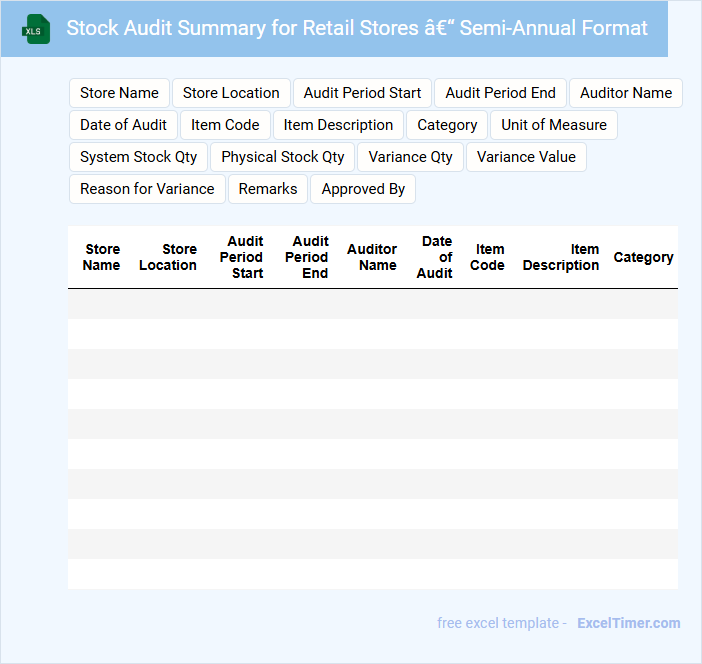Screen dimensions: 702x664
Task: Select the Reason for Variance tag
Action: [147, 189]
